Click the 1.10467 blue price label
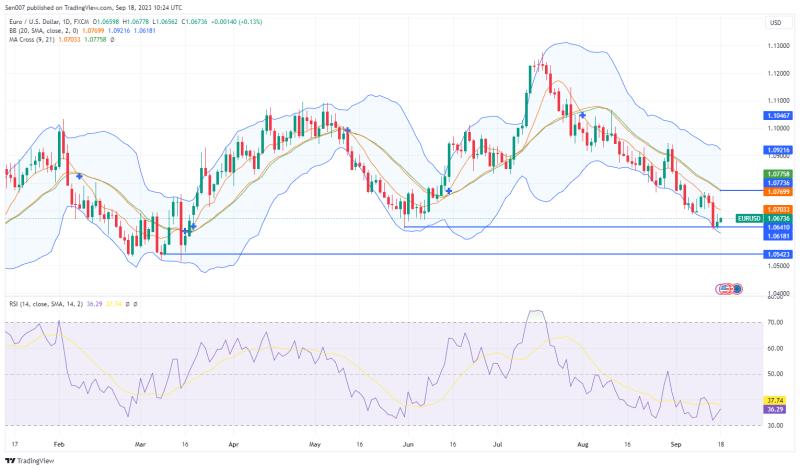Viewport: 800px width, 470px height. click(778, 115)
